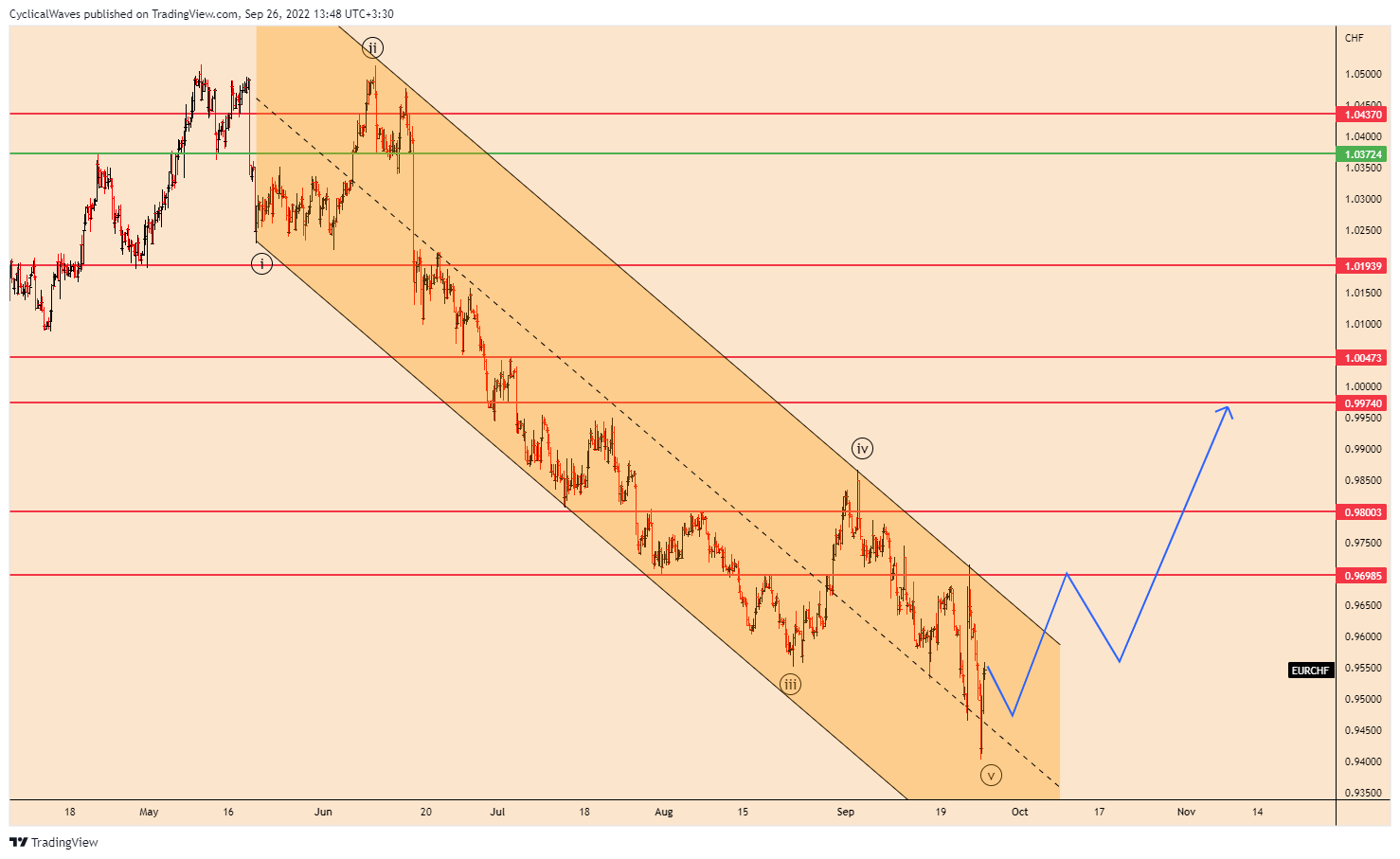The width and height of the screenshot is (1400, 859).
Task: Click the CyclicalWaves publisher text in header
Action: 45,14
